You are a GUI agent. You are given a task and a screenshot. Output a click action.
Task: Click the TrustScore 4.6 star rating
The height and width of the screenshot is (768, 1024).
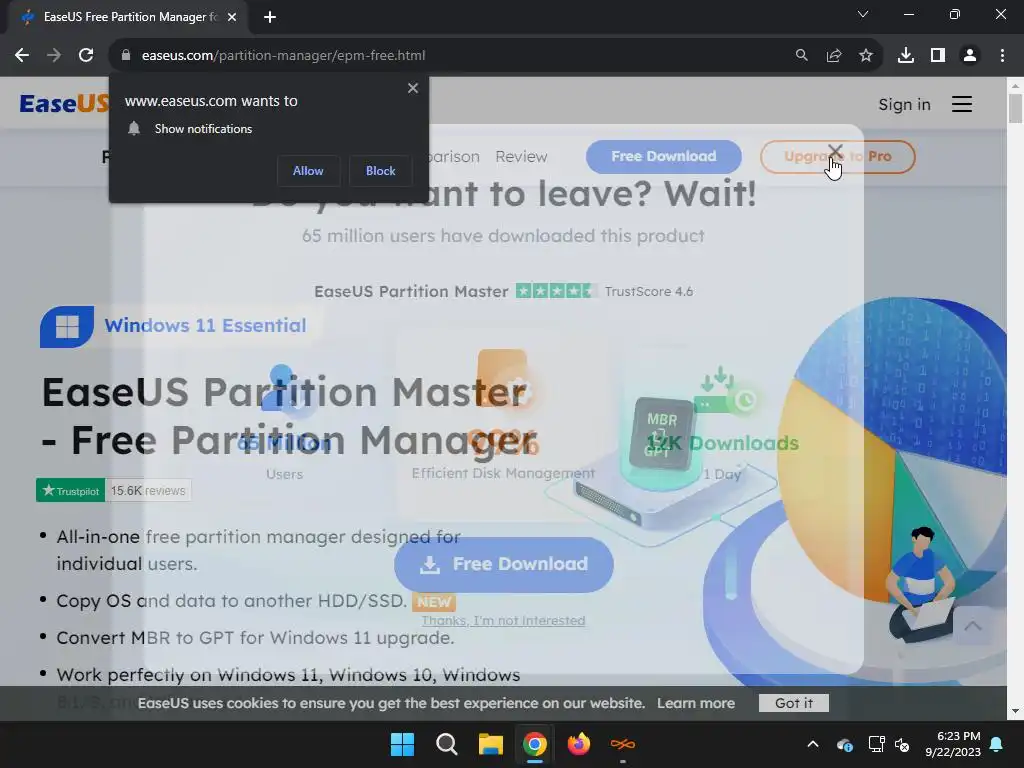(556, 291)
